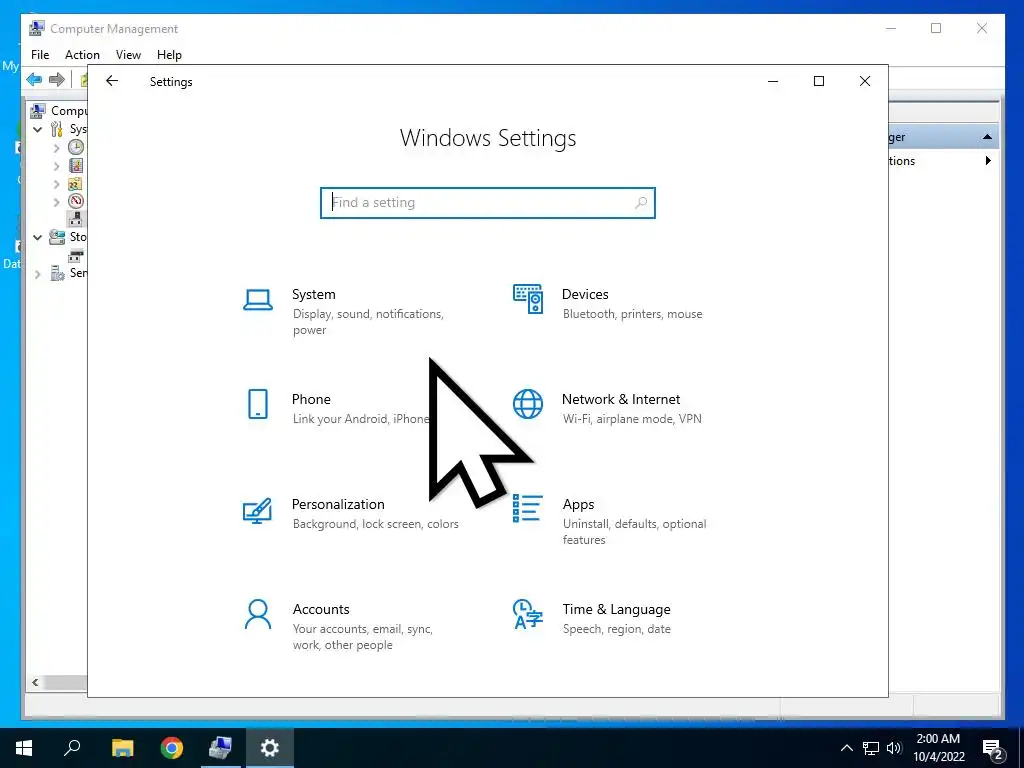Click the System heading link
The height and width of the screenshot is (768, 1024).
(313, 294)
